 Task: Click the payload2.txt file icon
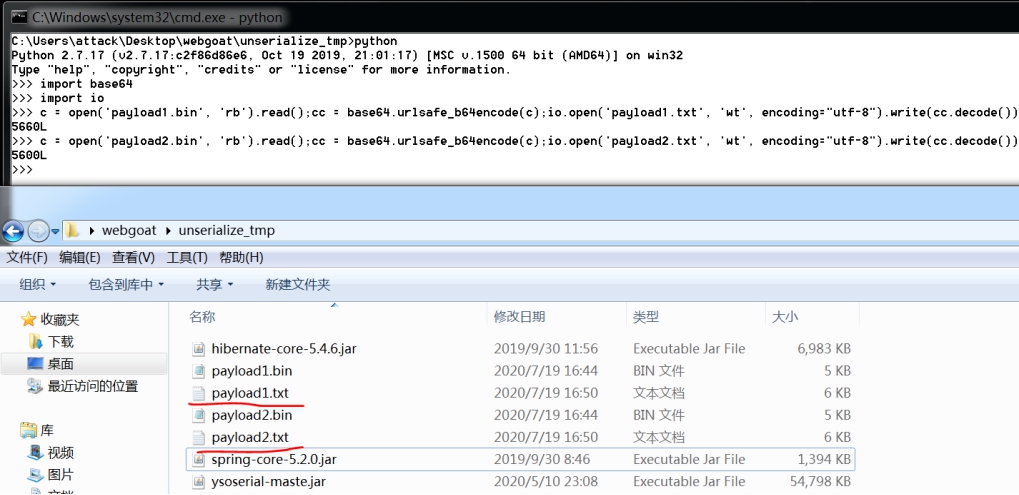(199, 437)
